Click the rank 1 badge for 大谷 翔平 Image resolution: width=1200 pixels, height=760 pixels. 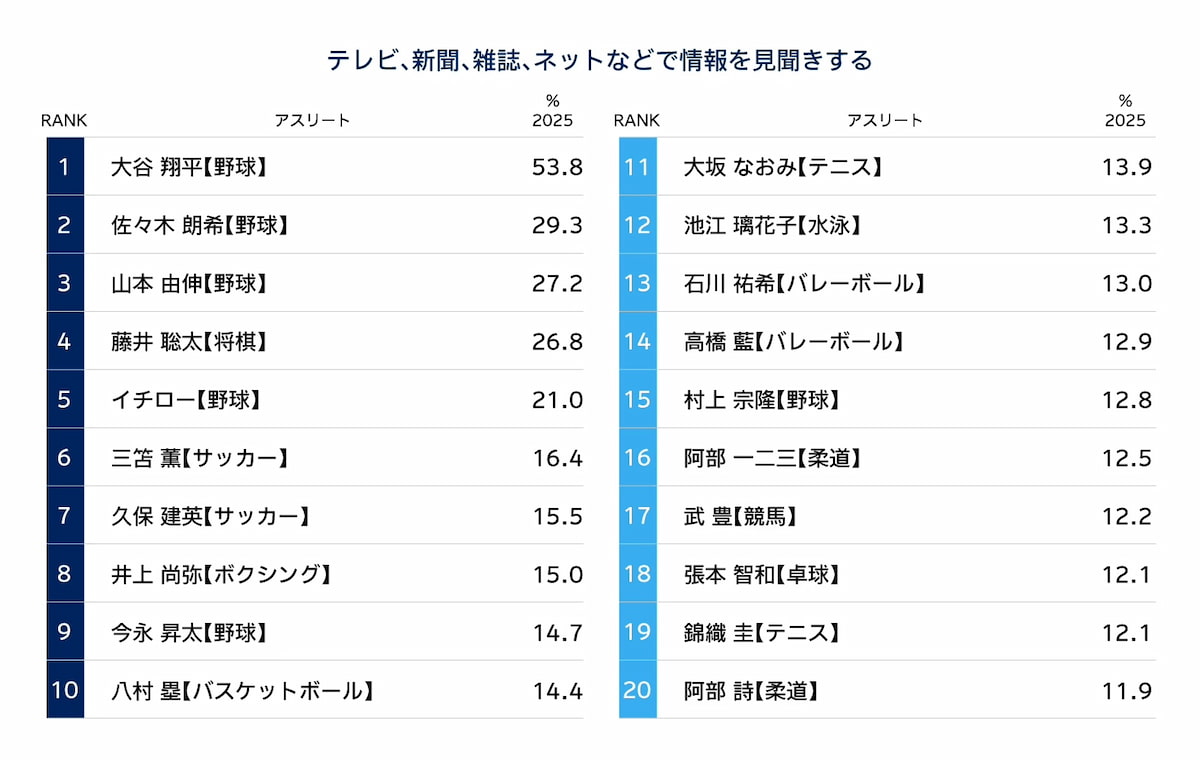click(x=64, y=167)
